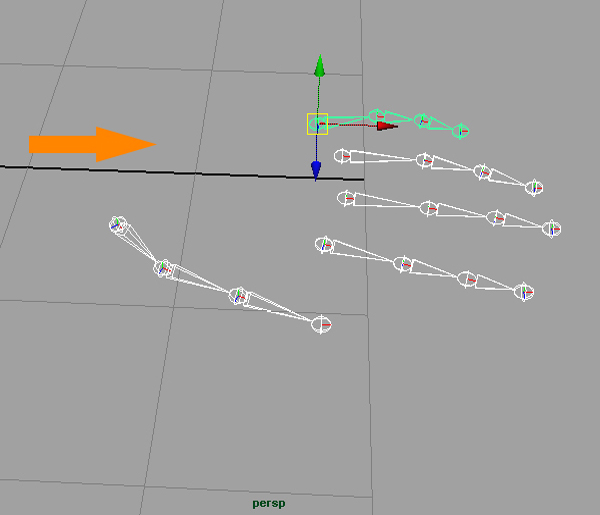Grab the red X-axis move arrow

pos(387,126)
